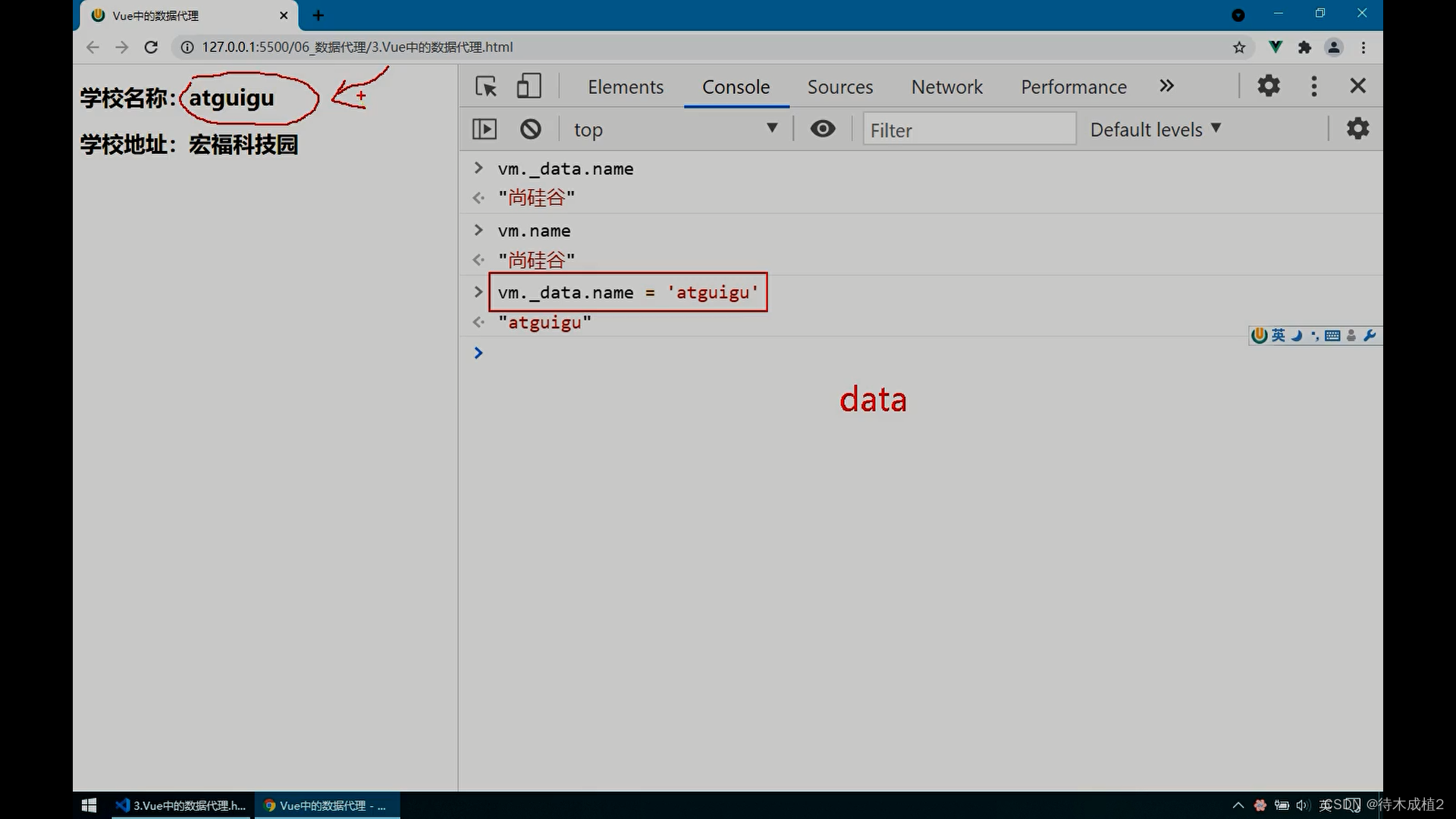
Task: Show the console sidebar
Action: click(x=485, y=129)
